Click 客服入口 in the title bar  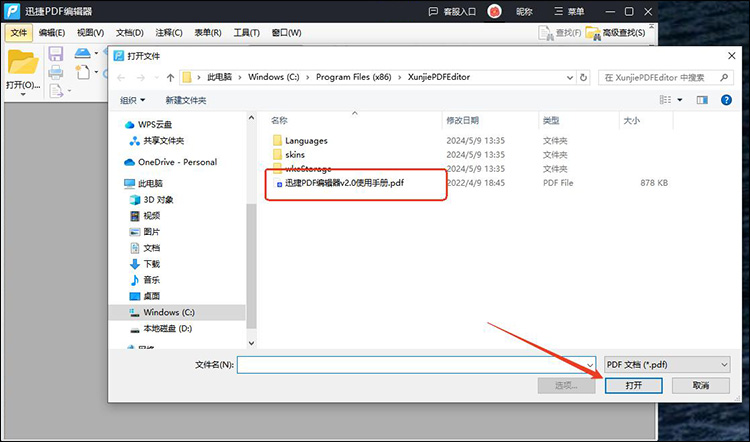452,11
